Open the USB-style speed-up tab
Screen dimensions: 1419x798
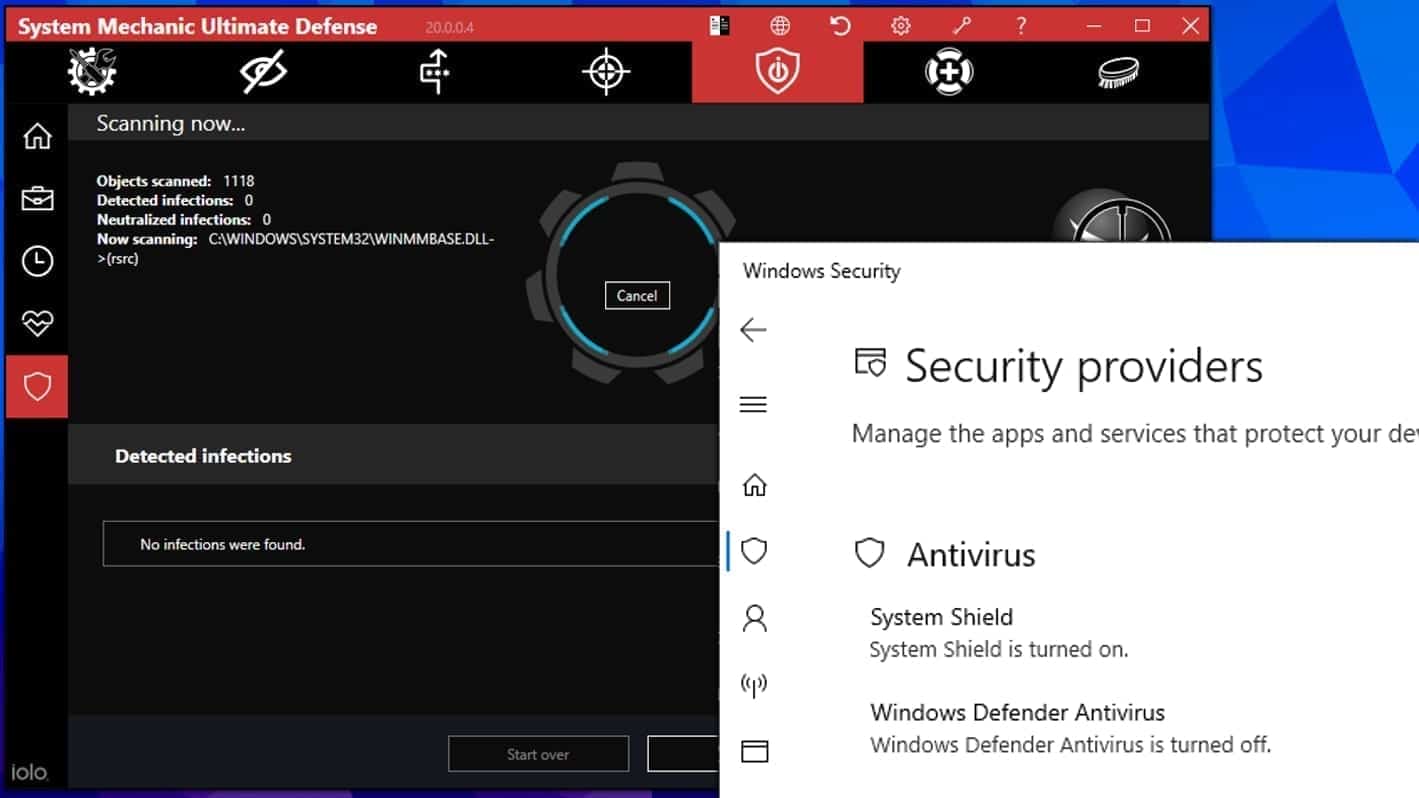pos(434,72)
